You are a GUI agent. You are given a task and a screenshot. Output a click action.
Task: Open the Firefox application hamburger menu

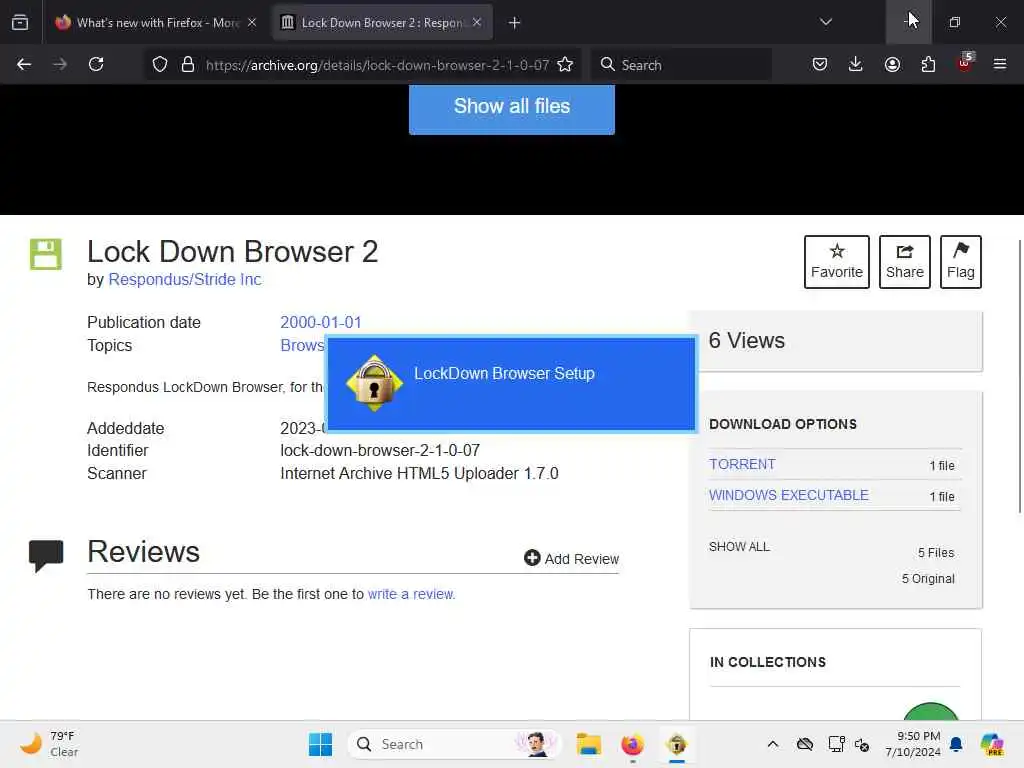1000,64
